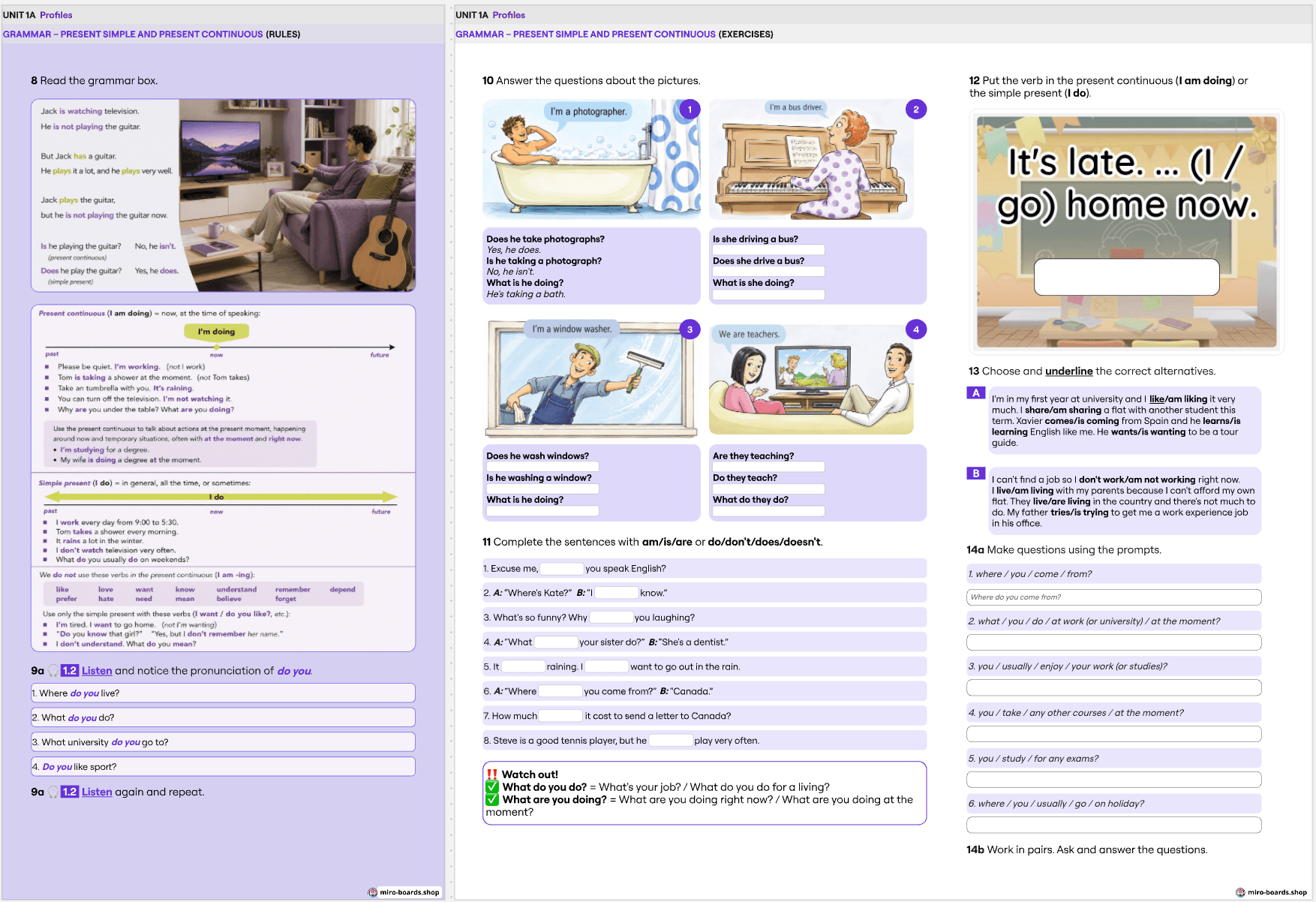This screenshot has width=1316, height=902.
Task: Click the sentence 'Do you like sport?'
Action: tap(223, 766)
